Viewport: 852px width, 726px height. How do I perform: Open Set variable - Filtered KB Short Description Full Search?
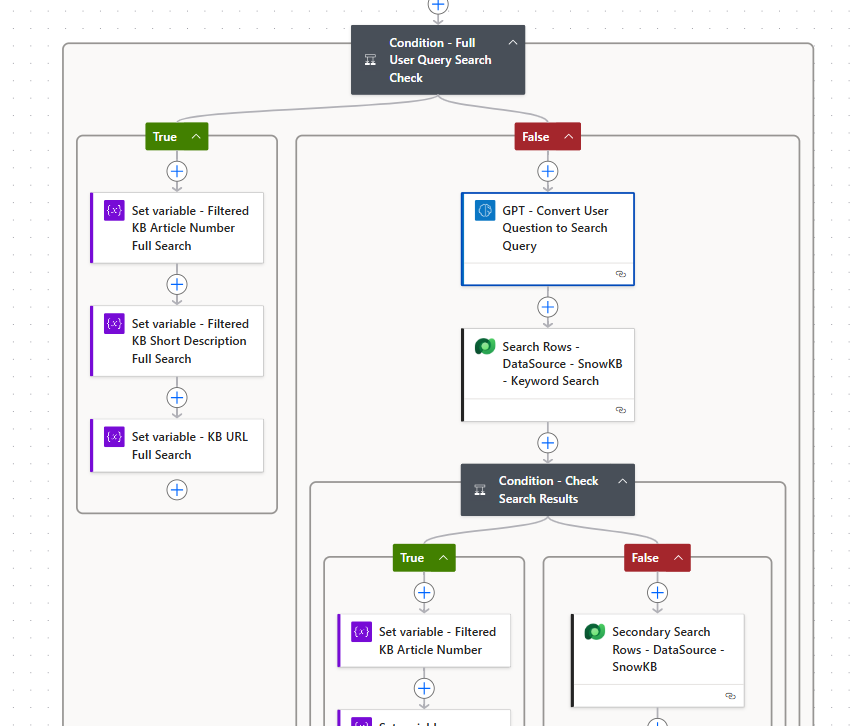177,341
